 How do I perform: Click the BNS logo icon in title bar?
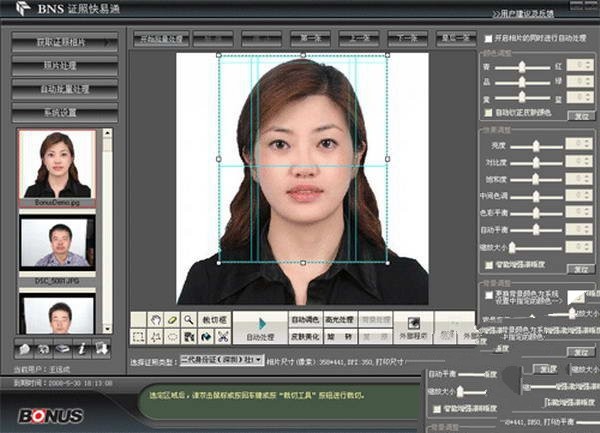coord(23,8)
